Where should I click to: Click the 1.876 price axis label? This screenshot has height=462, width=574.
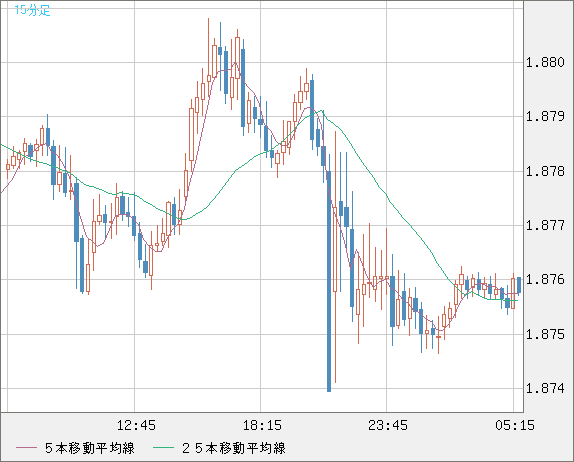click(x=545, y=280)
